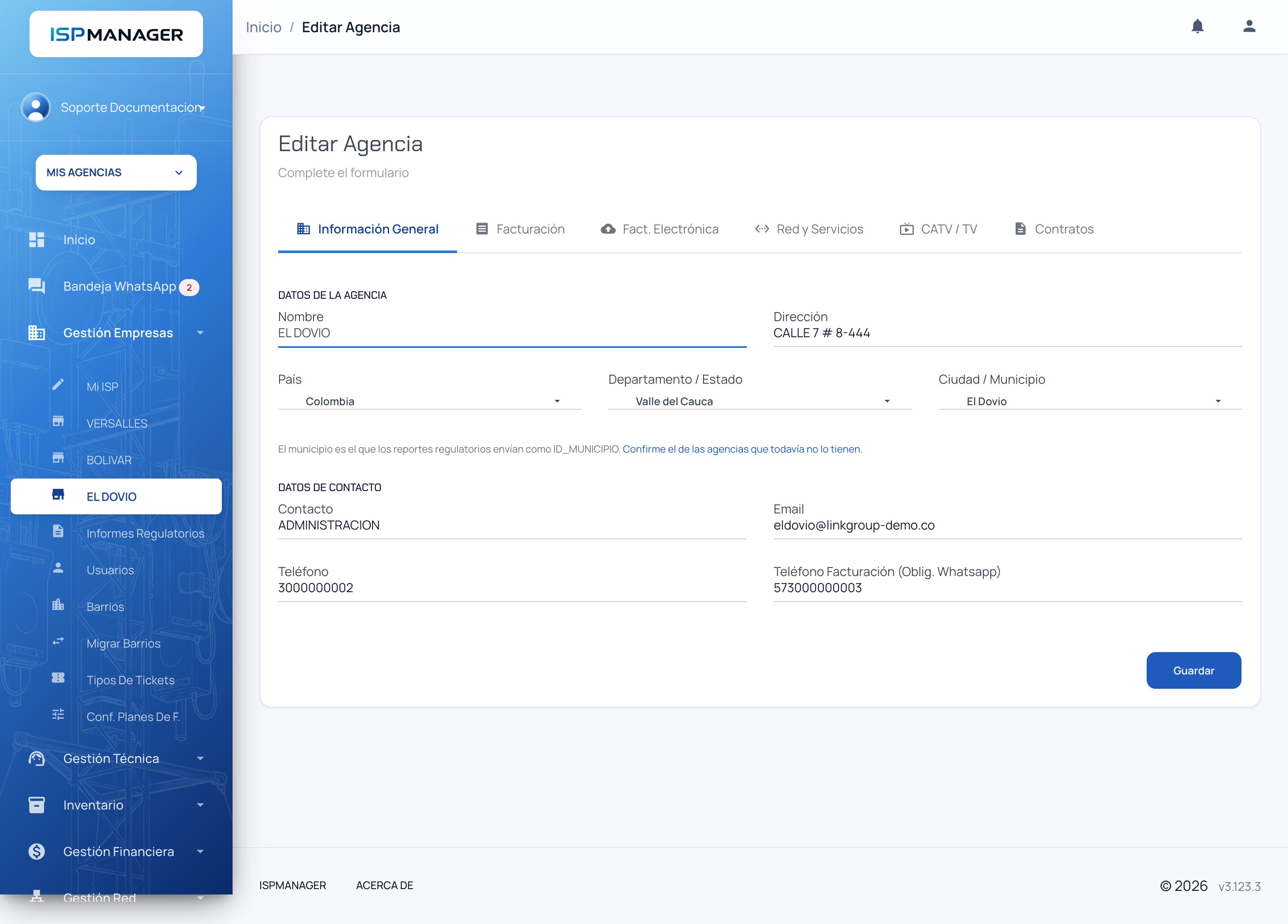This screenshot has width=1288, height=924.
Task: Click the Inventario box icon
Action: click(x=36, y=805)
